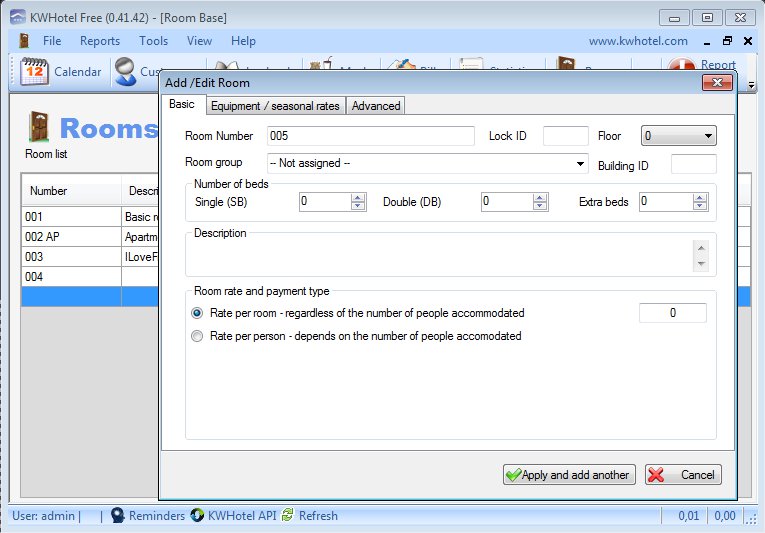This screenshot has height=533, width=765.
Task: Click the Room Number input field
Action: [x=370, y=136]
